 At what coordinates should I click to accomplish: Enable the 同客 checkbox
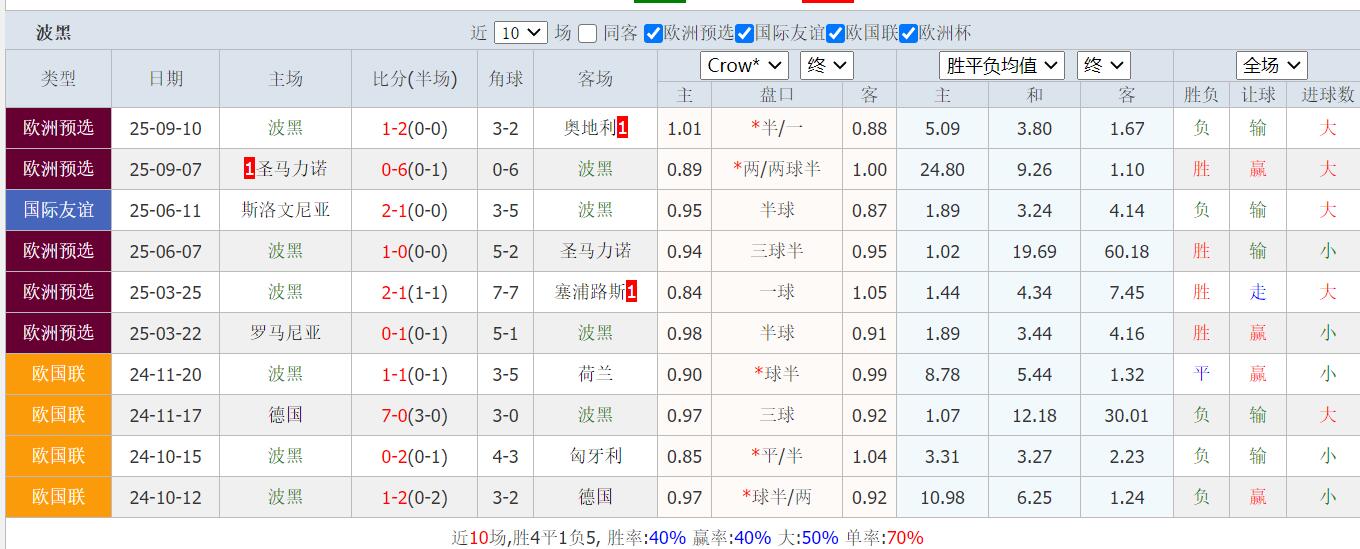pos(588,33)
